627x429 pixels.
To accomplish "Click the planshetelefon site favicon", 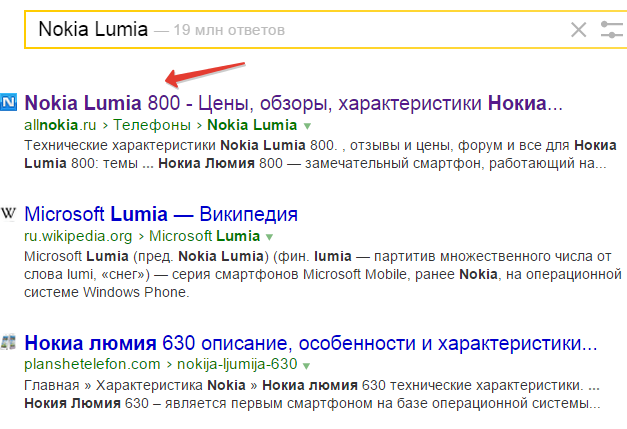I will pos(8,342).
